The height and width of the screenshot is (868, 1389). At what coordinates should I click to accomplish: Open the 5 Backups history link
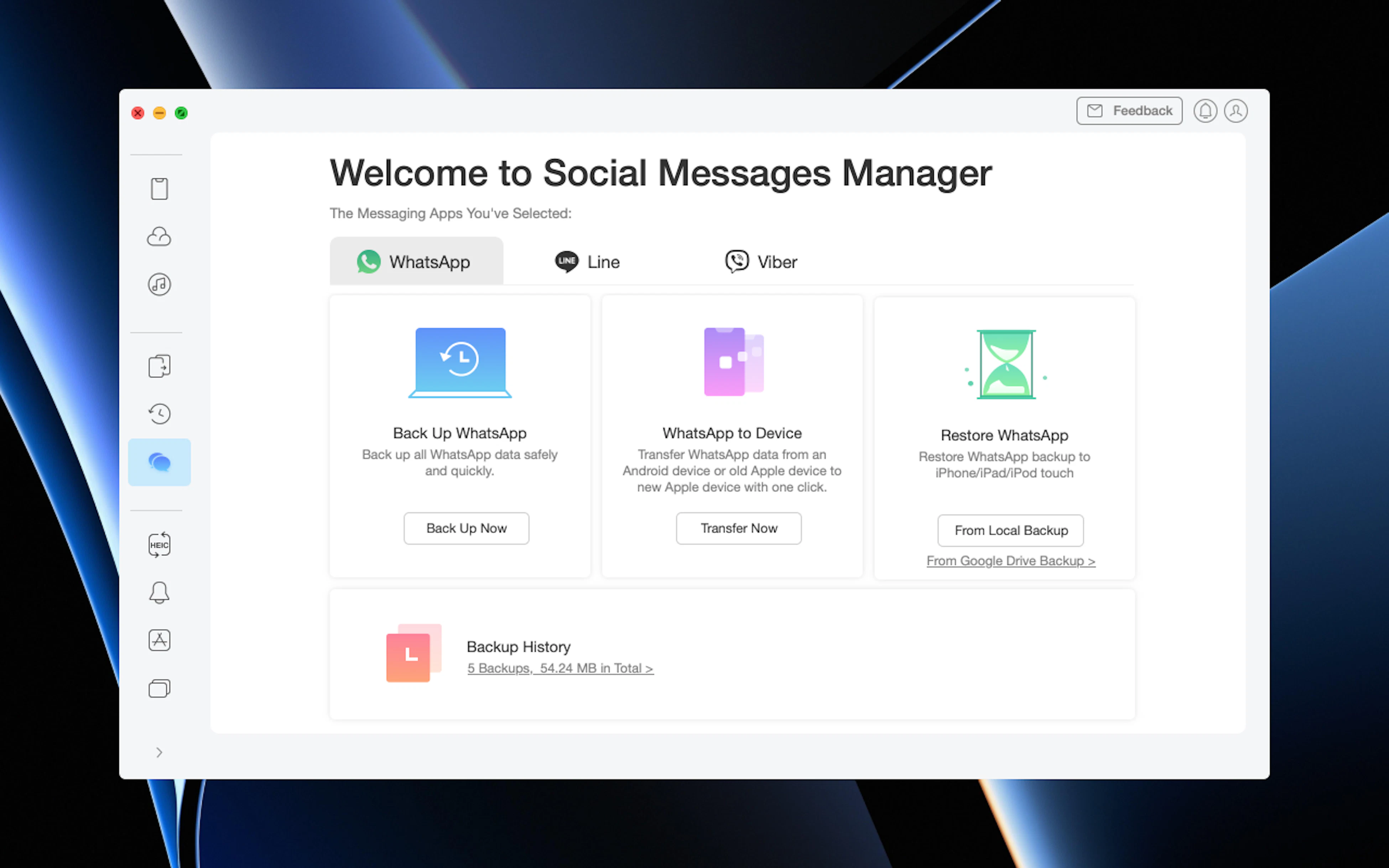click(560, 668)
